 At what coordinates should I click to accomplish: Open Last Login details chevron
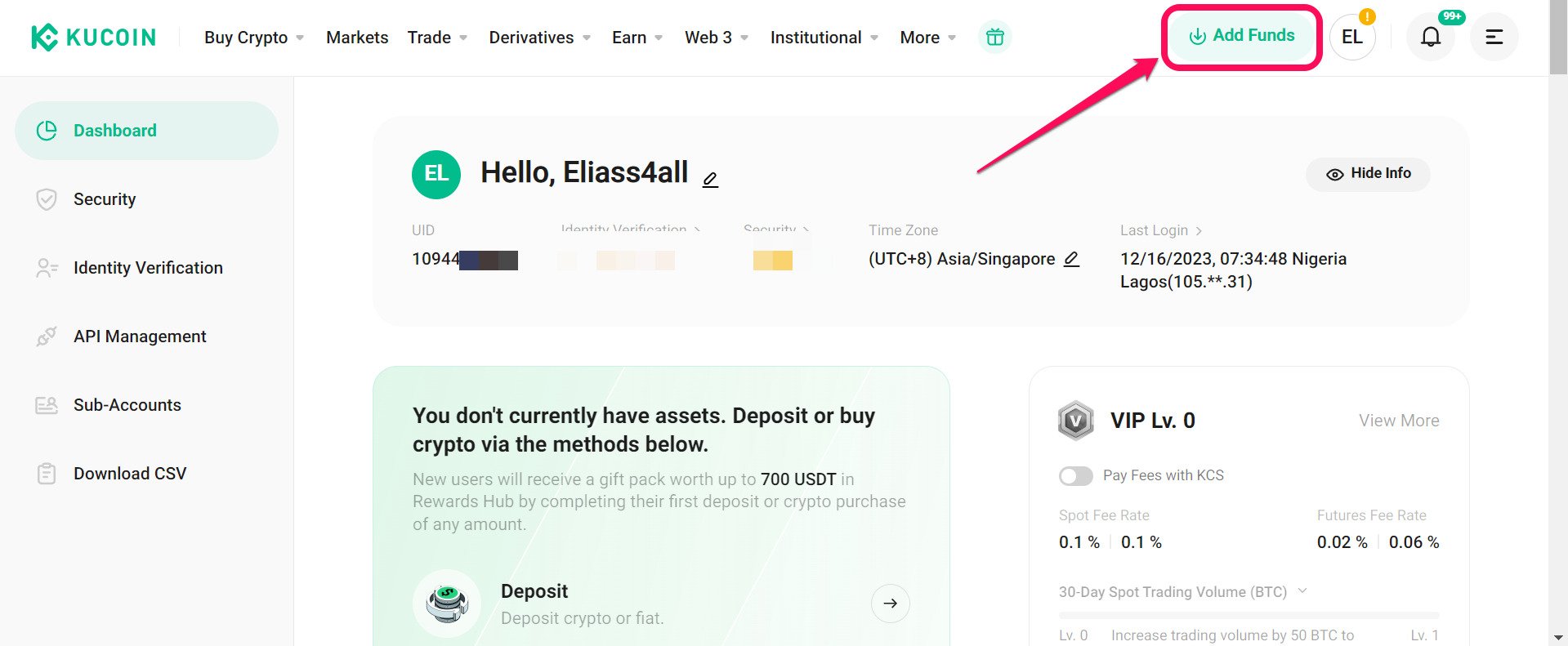click(x=1198, y=231)
